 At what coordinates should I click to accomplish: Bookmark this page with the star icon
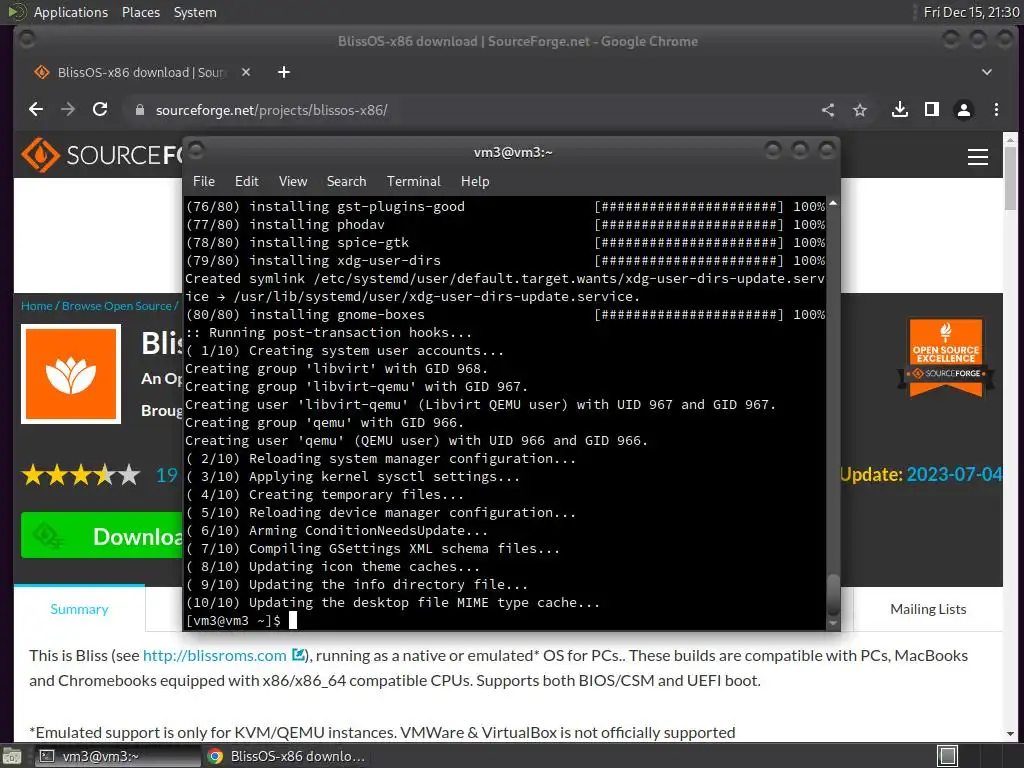click(x=860, y=110)
